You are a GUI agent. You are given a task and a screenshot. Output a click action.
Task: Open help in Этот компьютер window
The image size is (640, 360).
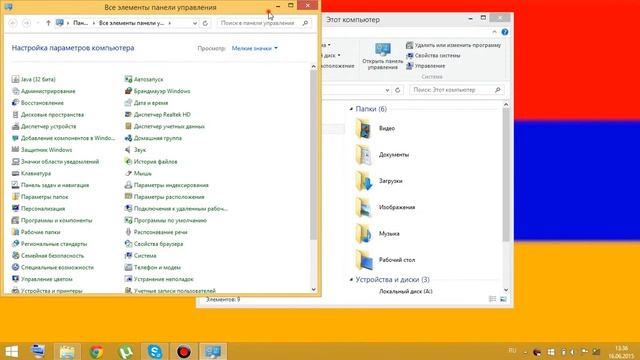505,32
